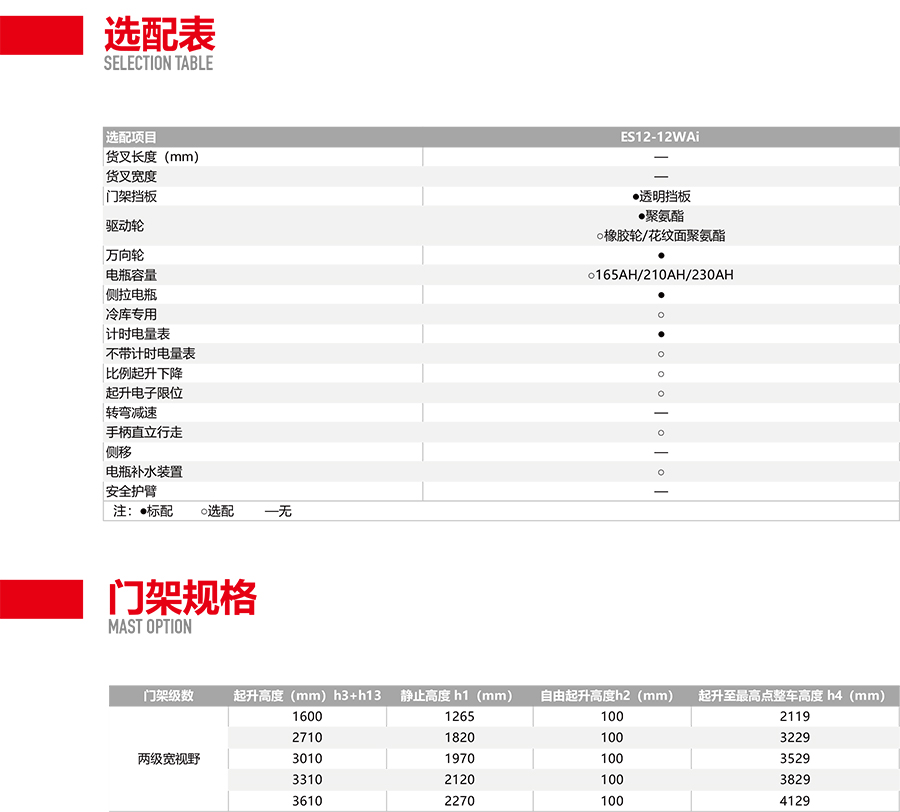This screenshot has height=812, width=900.
Task: Select static height value 1820
Action: pyautogui.click(x=460, y=737)
